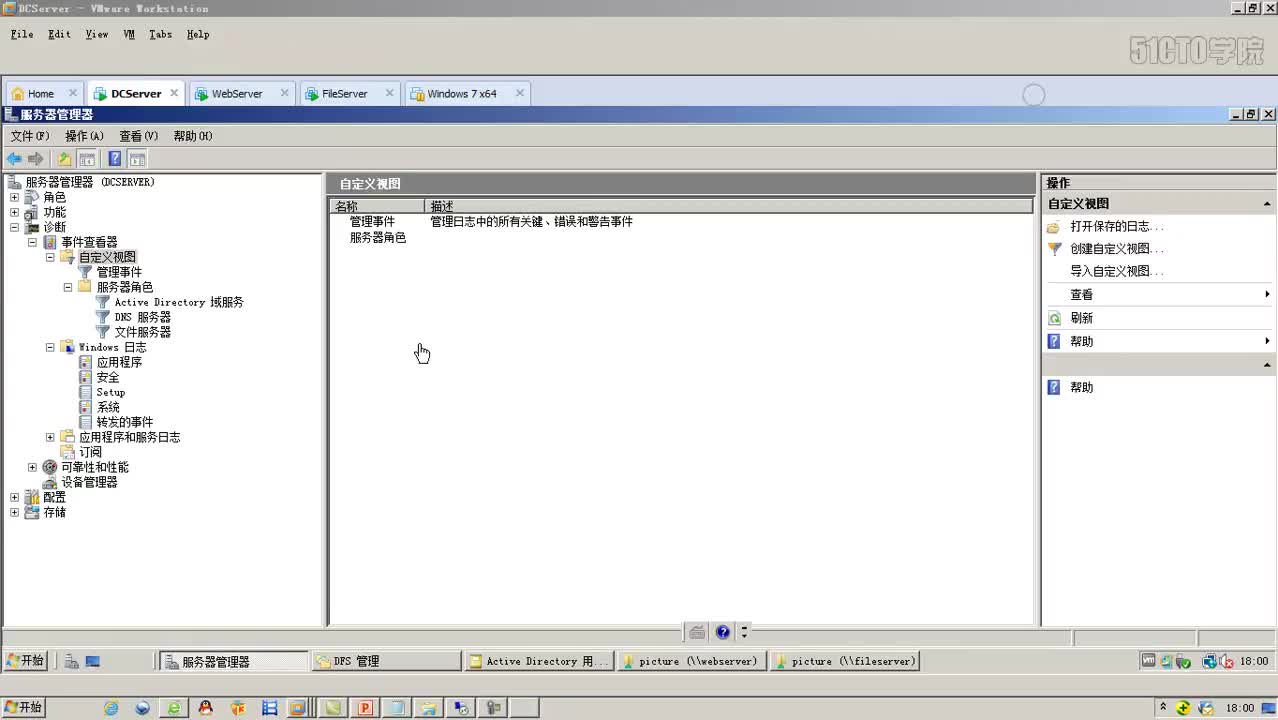The width and height of the screenshot is (1278, 720).
Task: Open the 查看(V) menu
Action: [x=138, y=136]
